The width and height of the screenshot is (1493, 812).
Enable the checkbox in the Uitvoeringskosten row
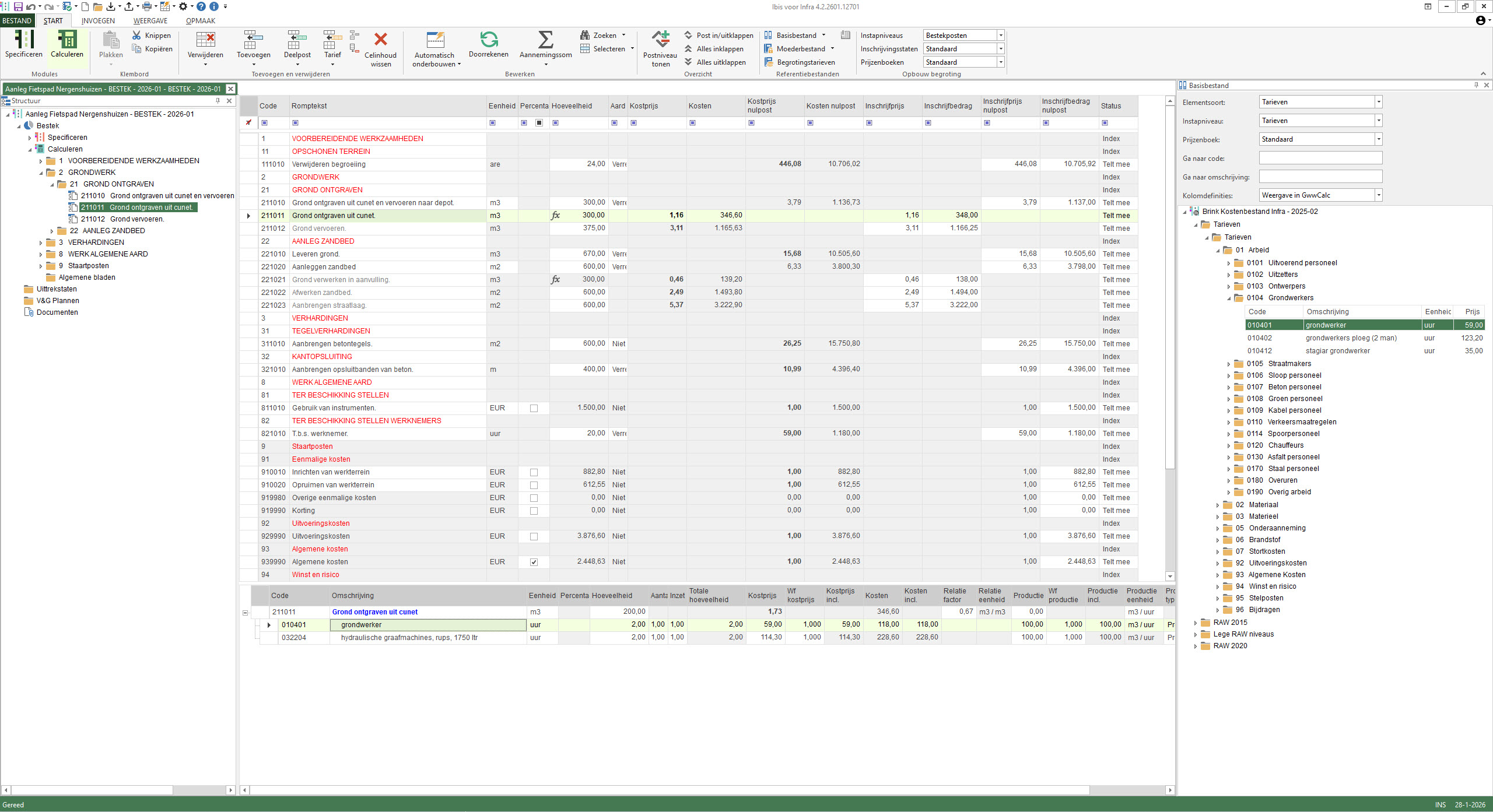point(534,536)
